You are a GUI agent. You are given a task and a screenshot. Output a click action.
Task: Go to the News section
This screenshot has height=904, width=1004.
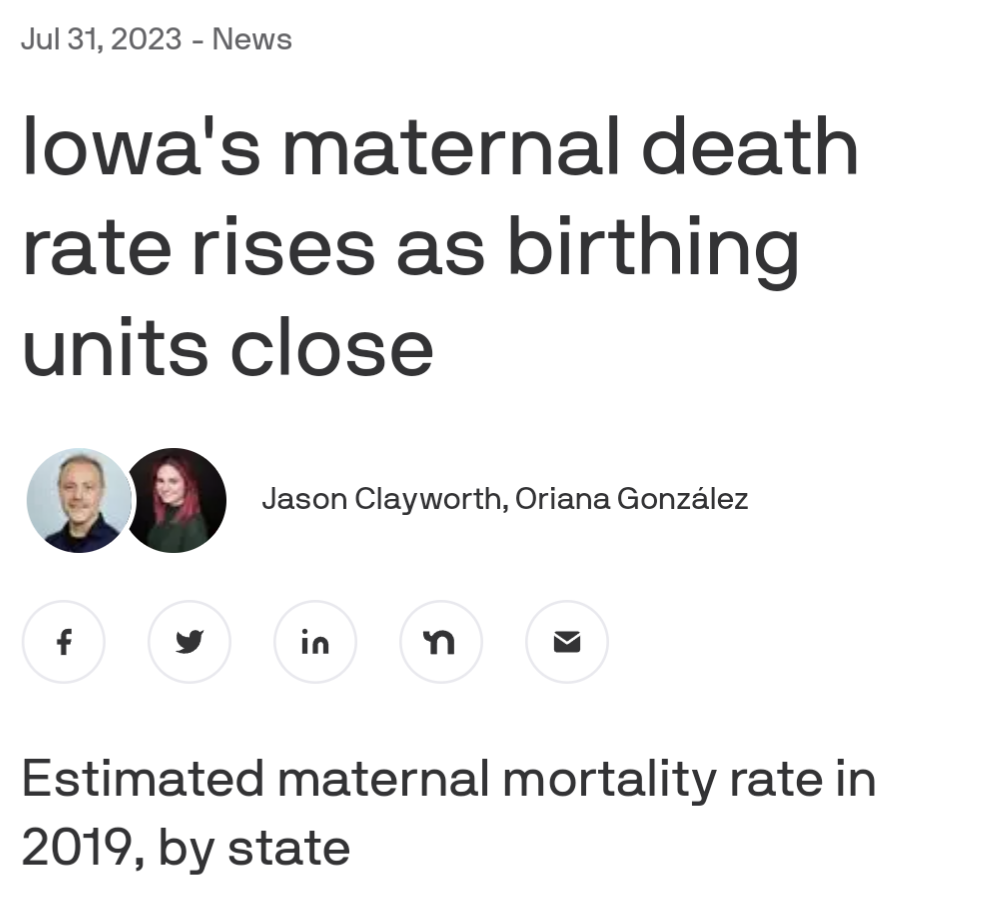[252, 39]
